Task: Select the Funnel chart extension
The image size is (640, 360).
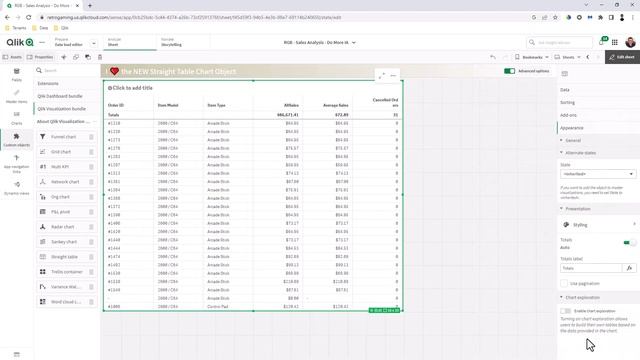Action: click(67, 137)
